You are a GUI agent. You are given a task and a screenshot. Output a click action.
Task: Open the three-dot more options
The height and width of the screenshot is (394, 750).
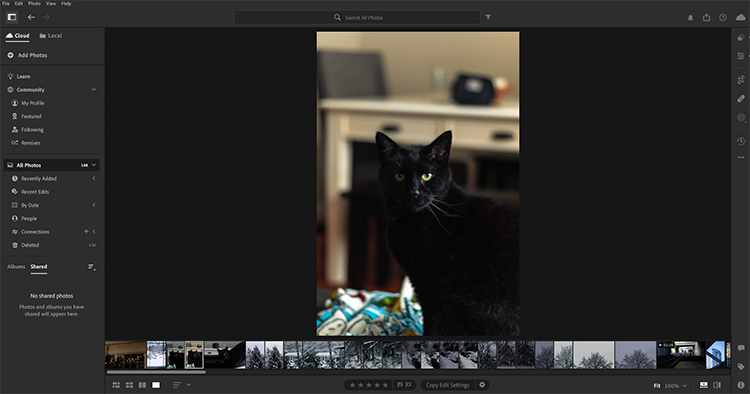741,157
